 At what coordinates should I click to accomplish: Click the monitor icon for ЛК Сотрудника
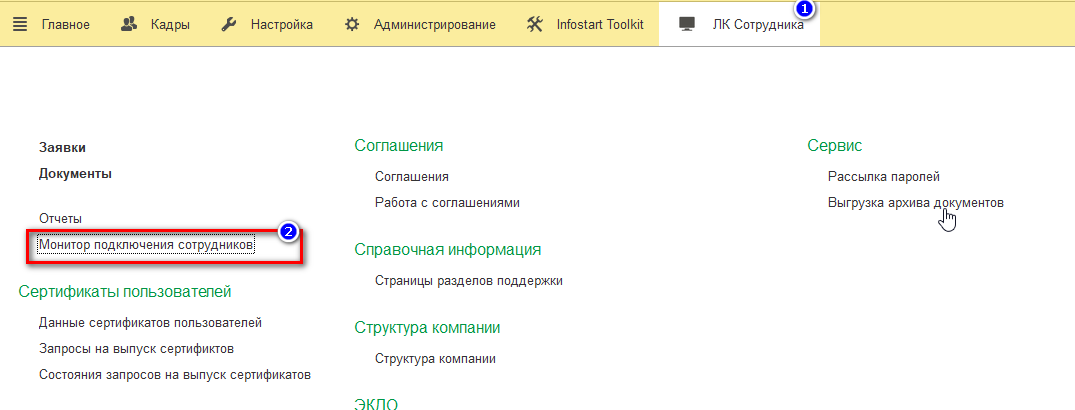tap(686, 25)
